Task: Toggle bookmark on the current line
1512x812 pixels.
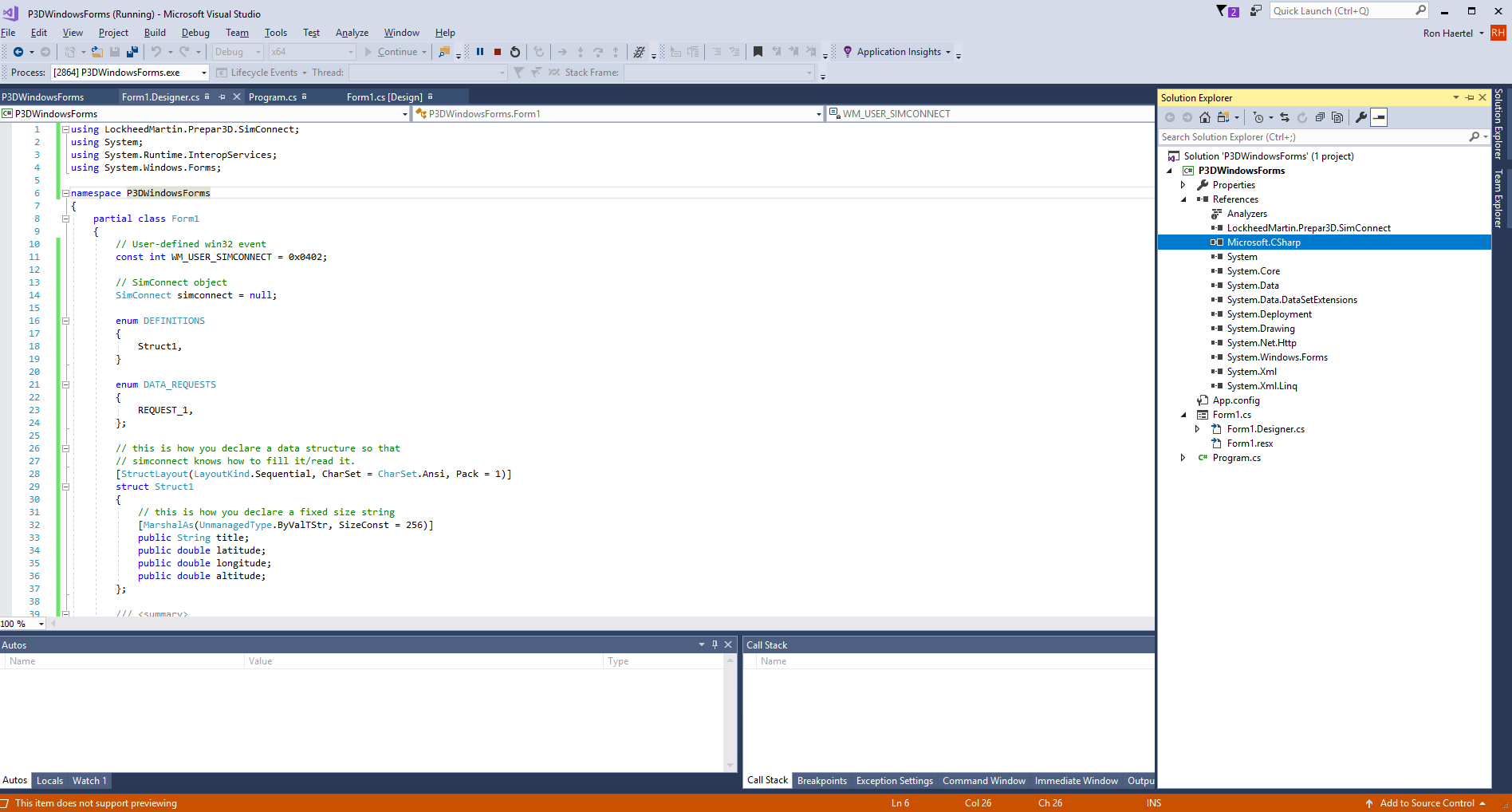Action: (x=758, y=52)
